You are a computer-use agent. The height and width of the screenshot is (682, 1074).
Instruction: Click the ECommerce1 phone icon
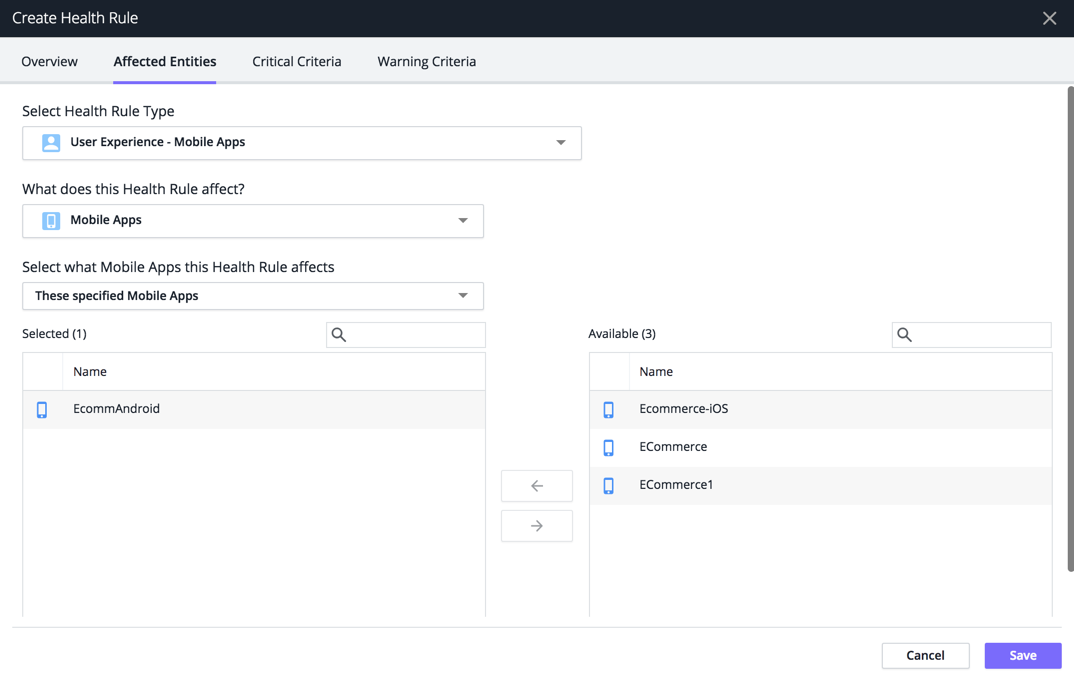click(x=608, y=485)
